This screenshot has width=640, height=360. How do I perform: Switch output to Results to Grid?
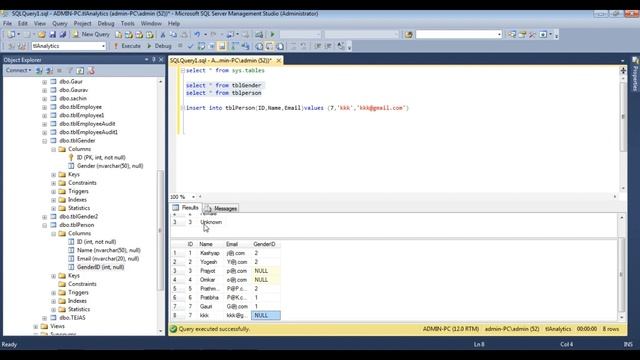click(270, 46)
